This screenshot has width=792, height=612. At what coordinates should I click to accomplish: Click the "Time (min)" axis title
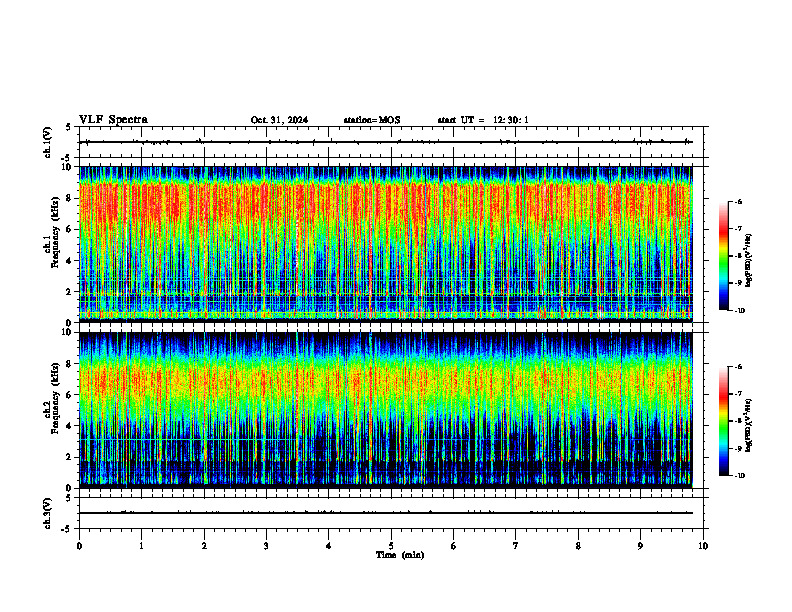tap(400, 555)
